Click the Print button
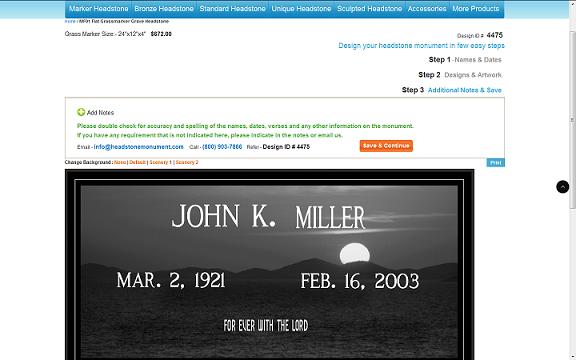 click(496, 163)
